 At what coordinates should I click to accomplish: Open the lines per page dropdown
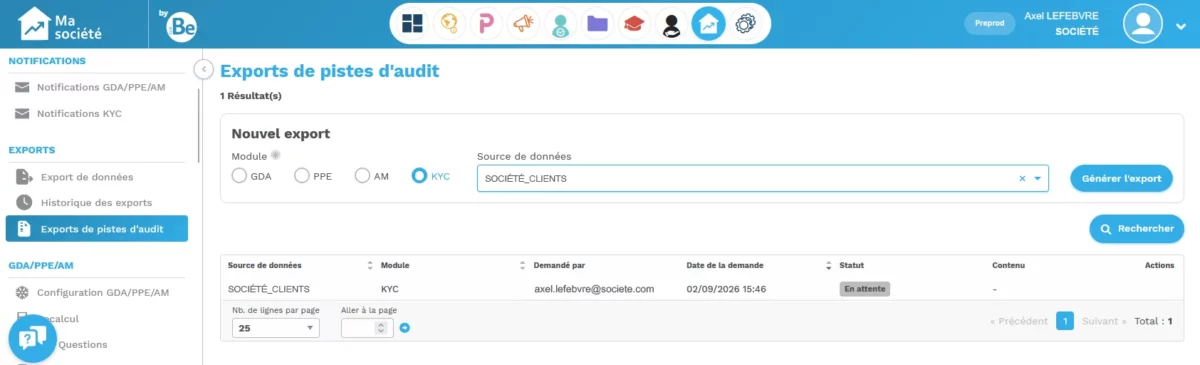(x=276, y=328)
